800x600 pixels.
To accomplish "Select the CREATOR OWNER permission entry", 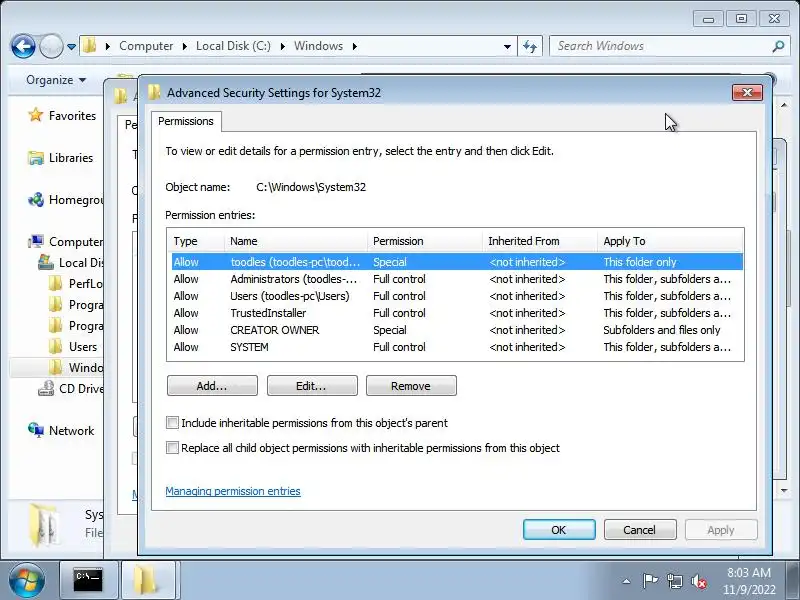I will coord(457,330).
